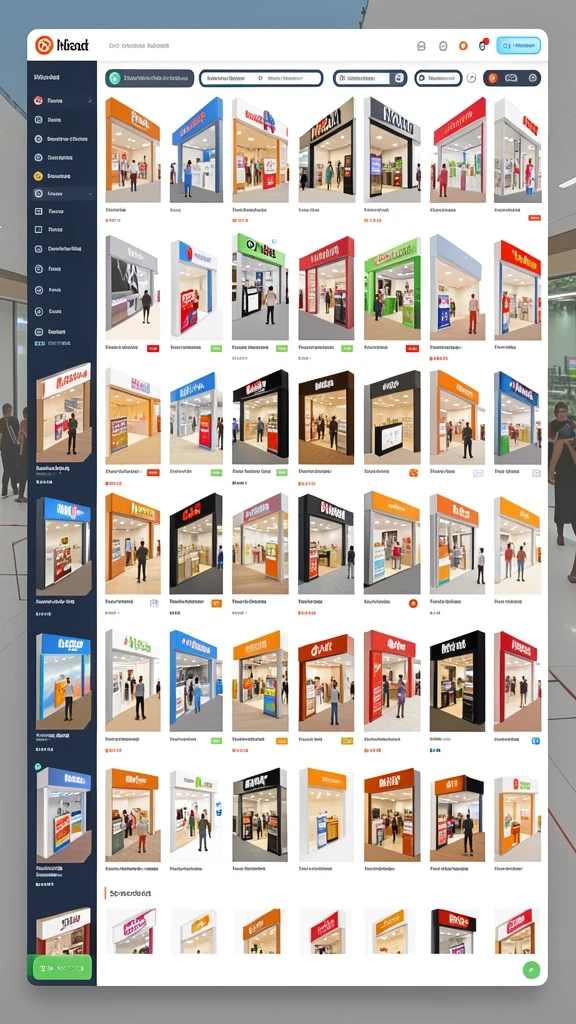Click the green floating button at bottom right
Image resolution: width=576 pixels, height=1024 pixels.
click(532, 970)
